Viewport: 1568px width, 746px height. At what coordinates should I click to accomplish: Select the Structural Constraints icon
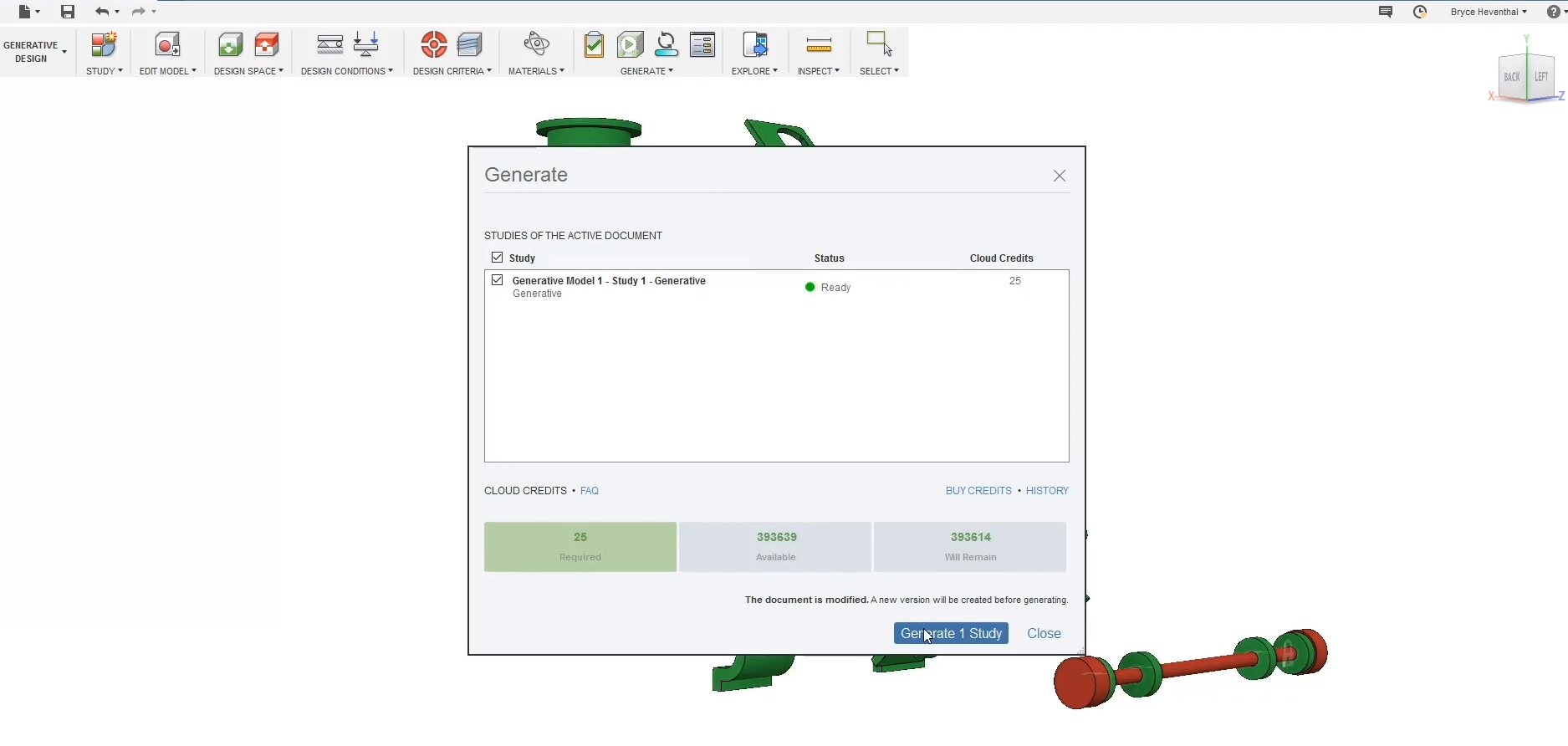click(x=329, y=45)
